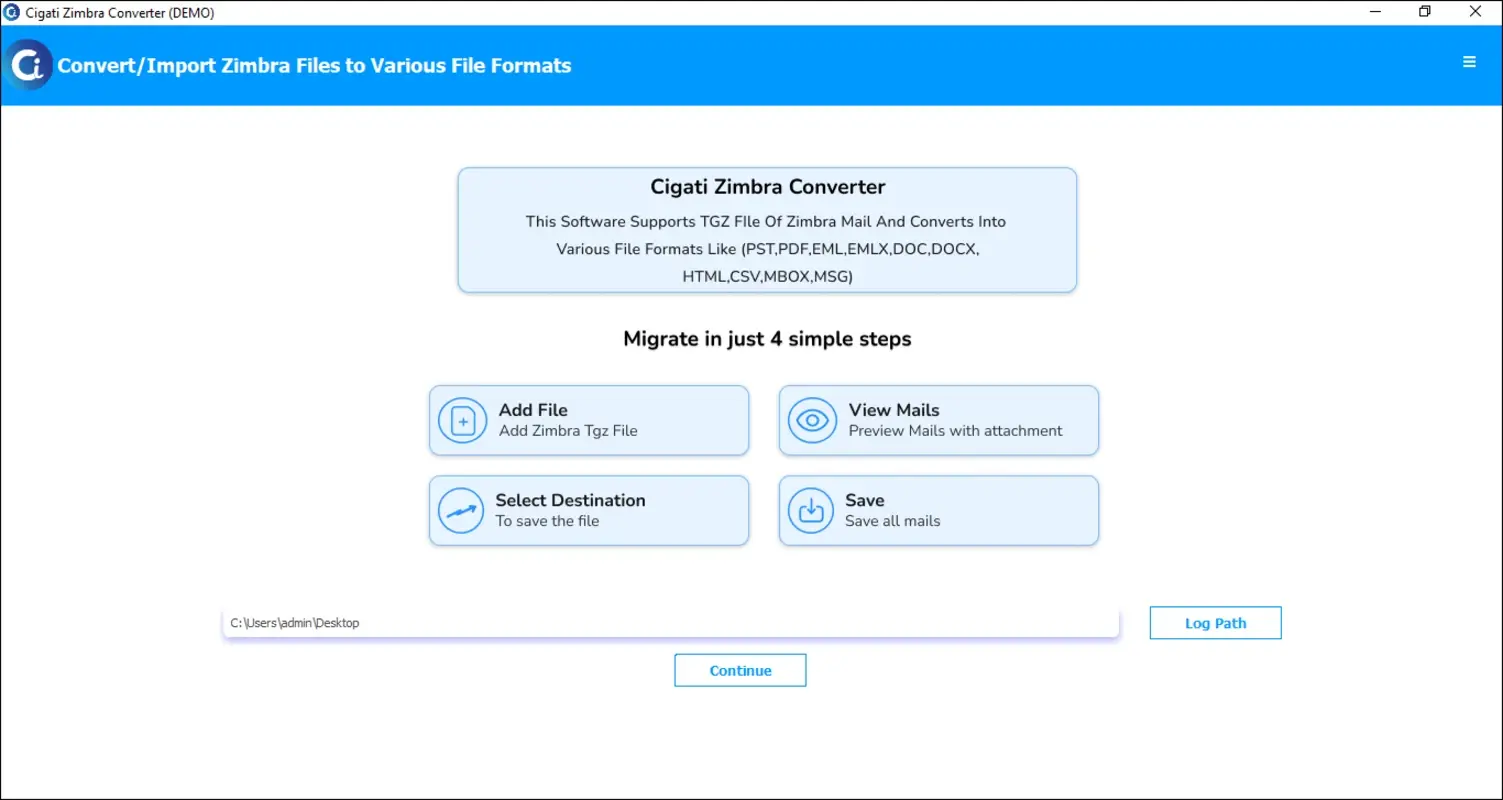This screenshot has height=800, width=1503.
Task: Click the Add Zimbra Tgz File label
Action: [568, 430]
